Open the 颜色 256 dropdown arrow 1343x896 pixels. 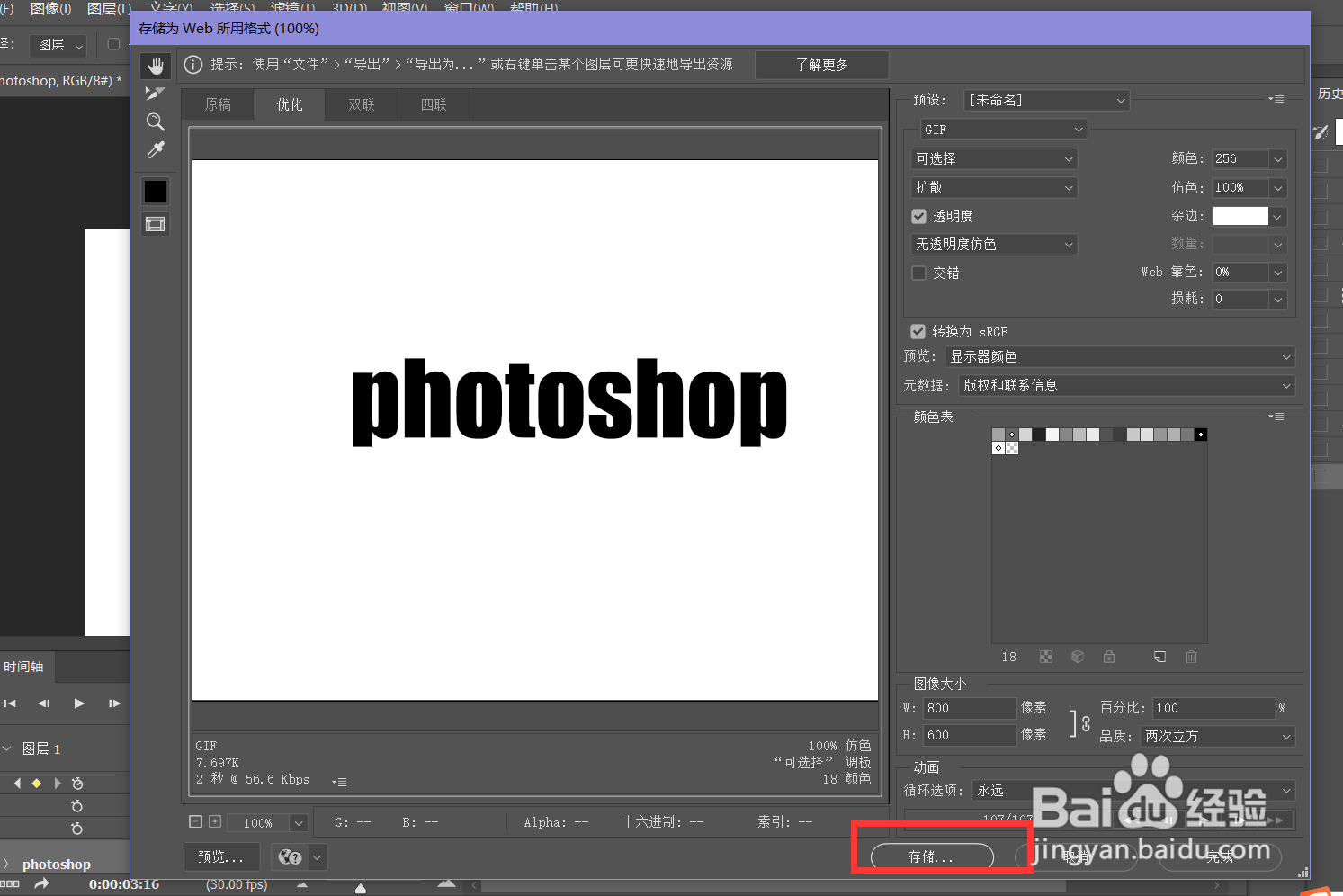(1277, 159)
